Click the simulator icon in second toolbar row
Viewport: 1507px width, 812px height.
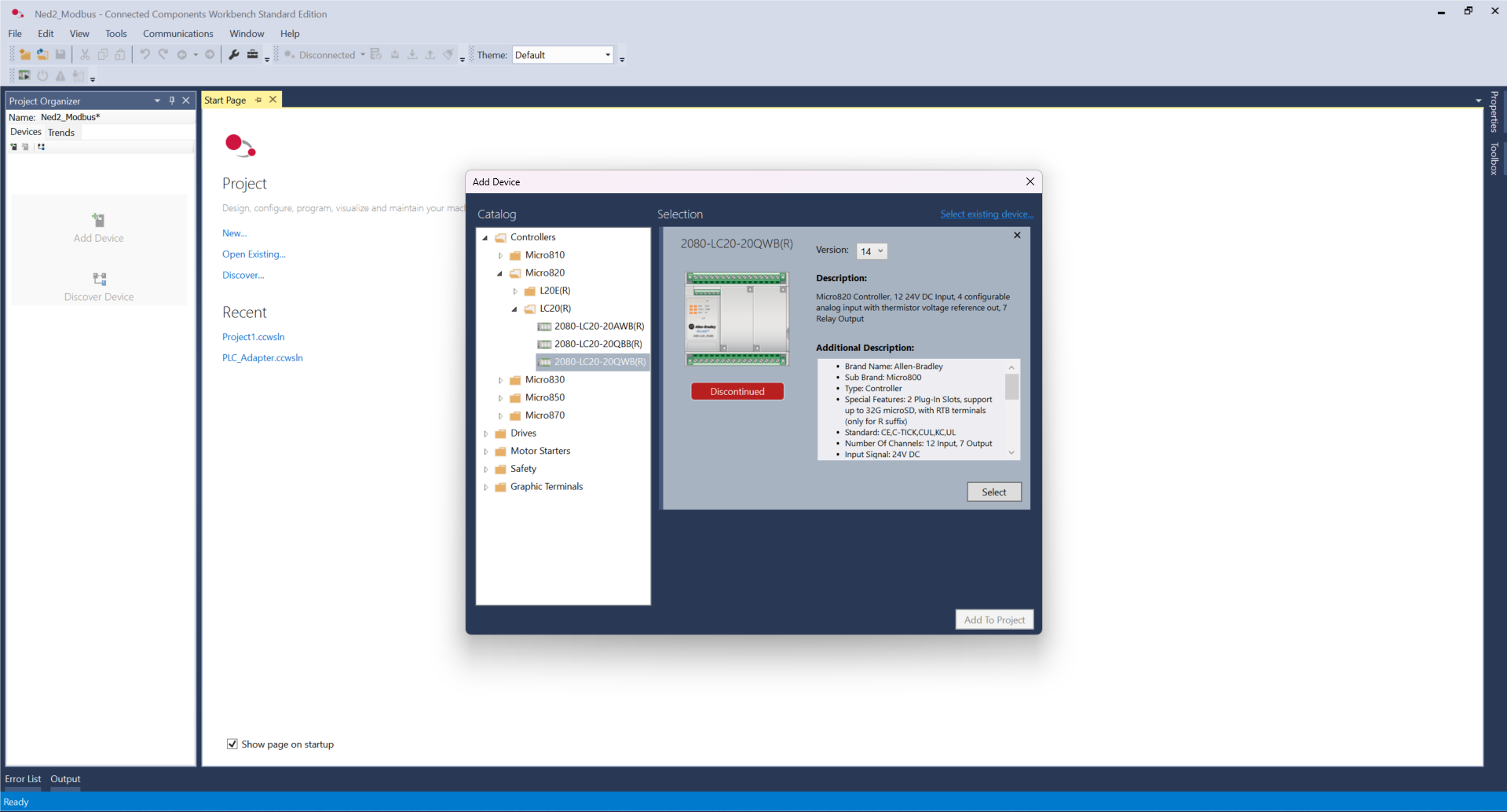click(x=24, y=76)
